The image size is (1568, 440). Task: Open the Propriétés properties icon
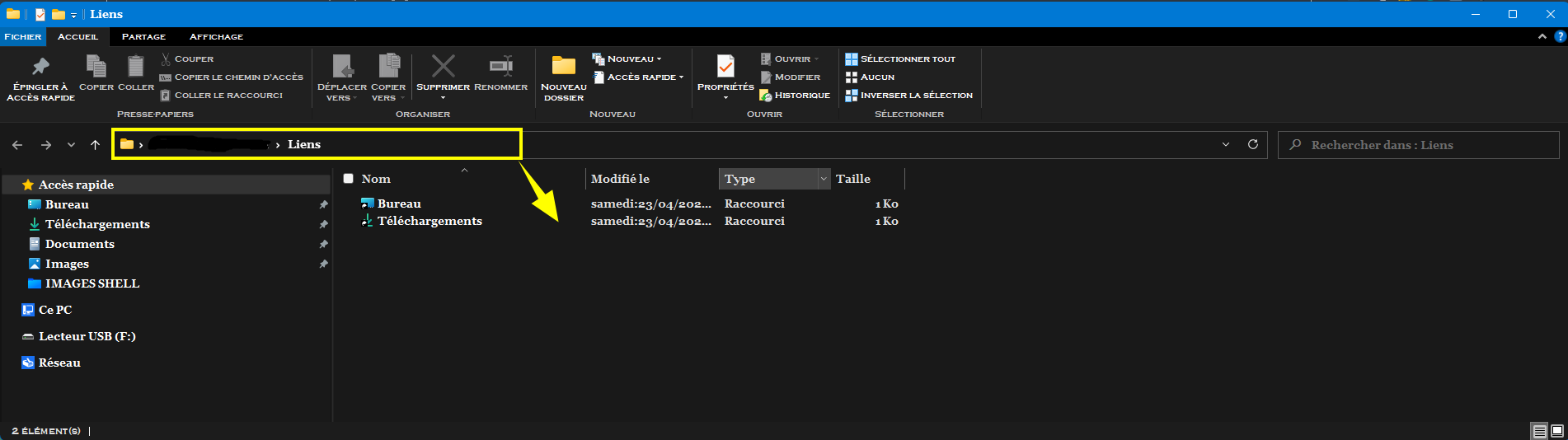click(725, 67)
